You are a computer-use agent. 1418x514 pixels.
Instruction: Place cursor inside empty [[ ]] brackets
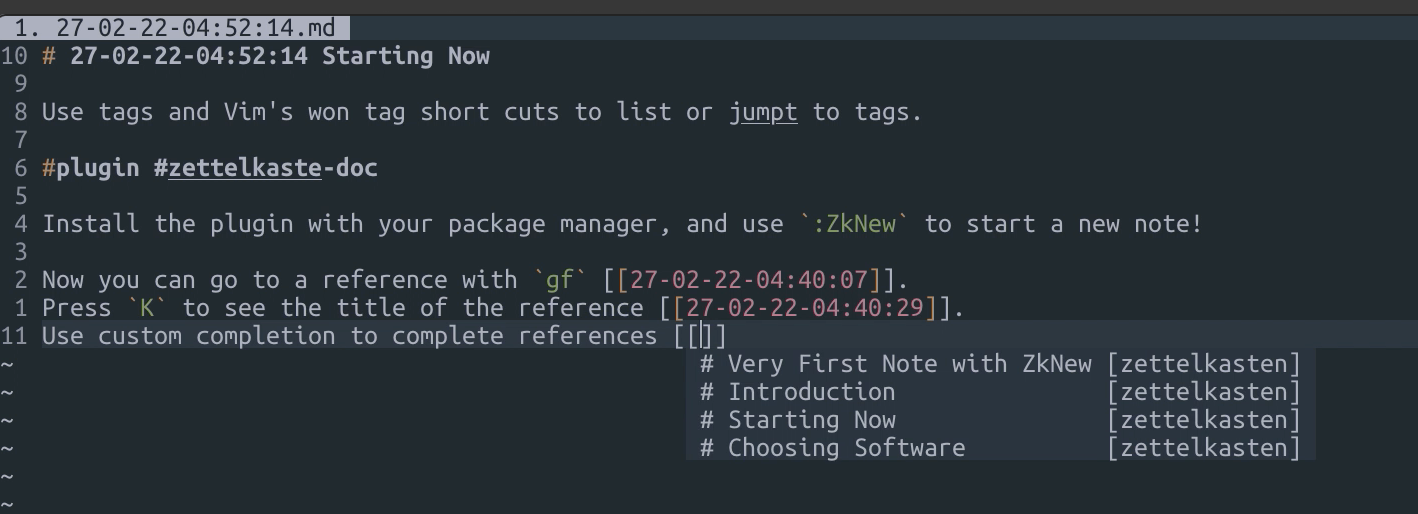click(706, 335)
